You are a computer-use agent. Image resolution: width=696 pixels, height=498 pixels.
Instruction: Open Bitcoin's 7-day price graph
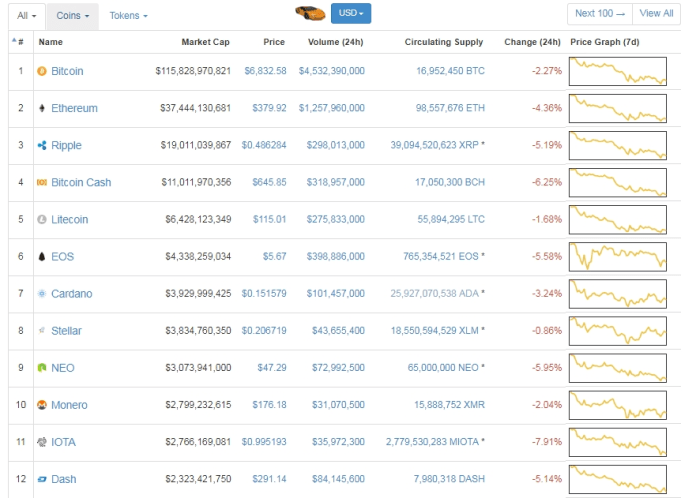coord(617,71)
